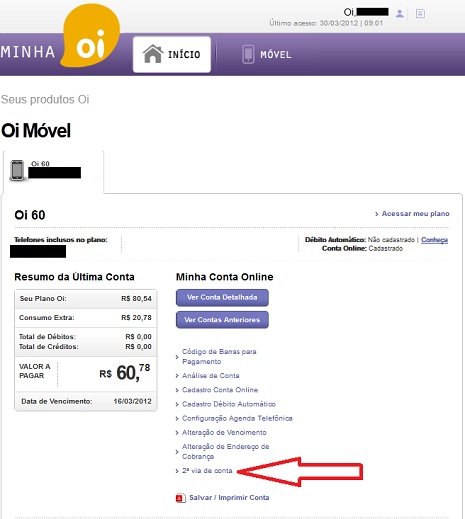Click the phone icon in Móvel tab
This screenshot has height=519, width=465.
coord(248,54)
